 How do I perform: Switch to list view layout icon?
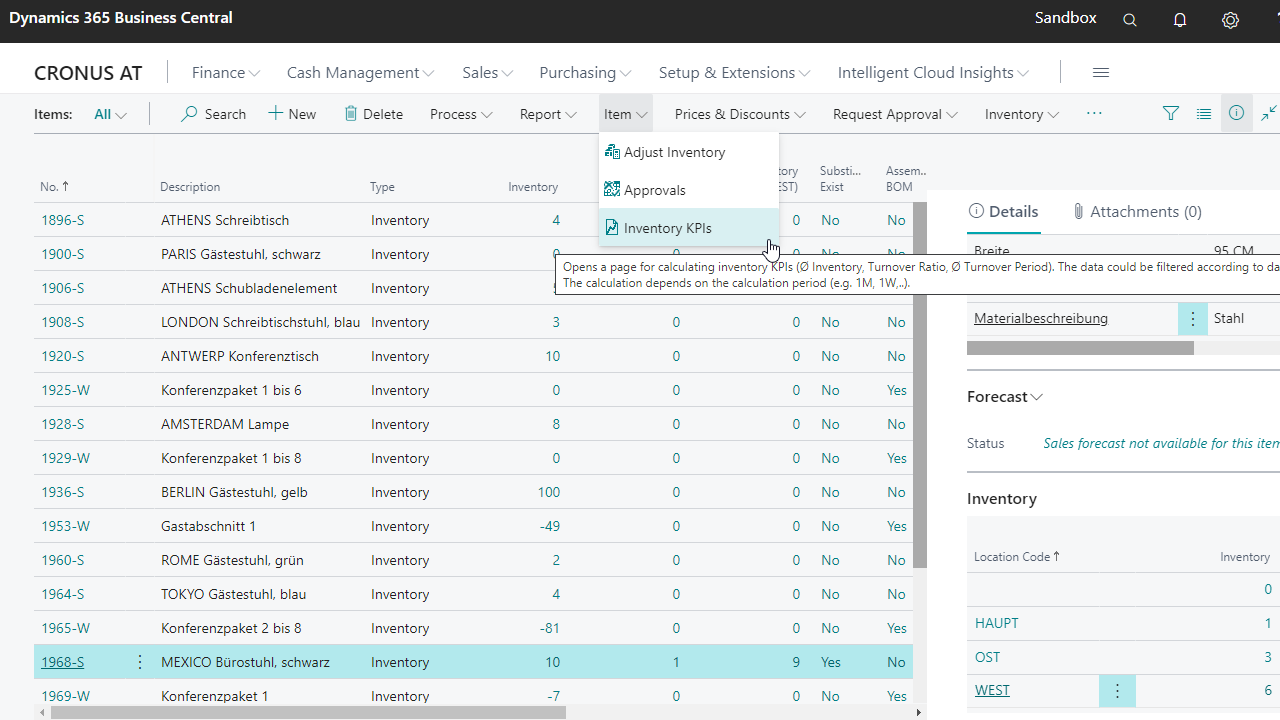point(1204,114)
